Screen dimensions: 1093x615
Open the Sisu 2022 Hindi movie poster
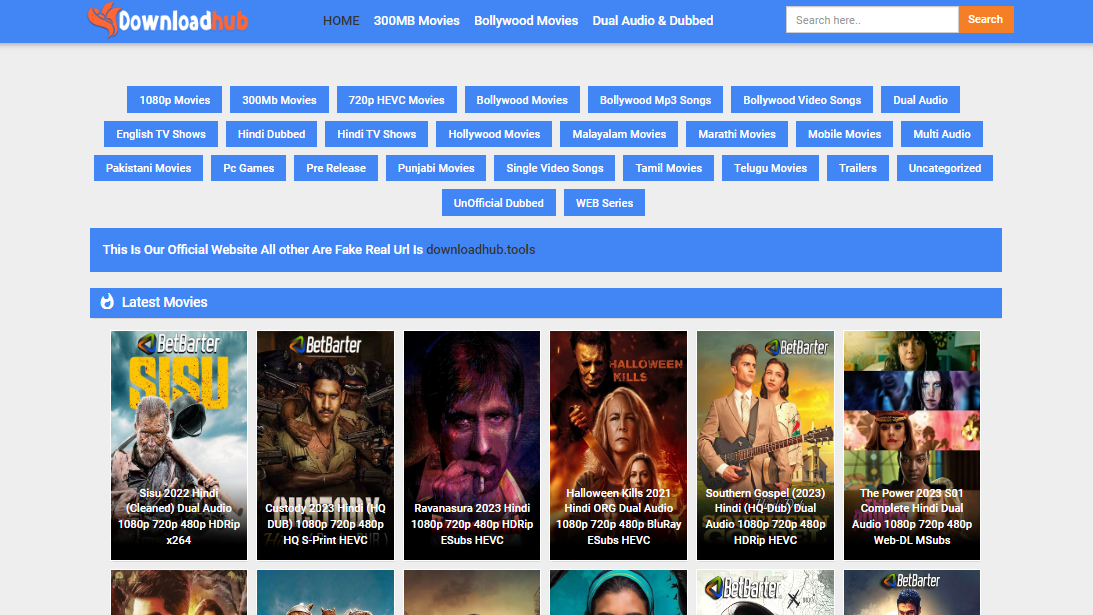[179, 446]
